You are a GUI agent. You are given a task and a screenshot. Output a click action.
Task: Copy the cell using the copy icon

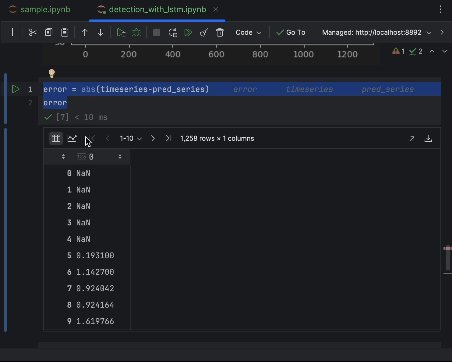pos(48,32)
